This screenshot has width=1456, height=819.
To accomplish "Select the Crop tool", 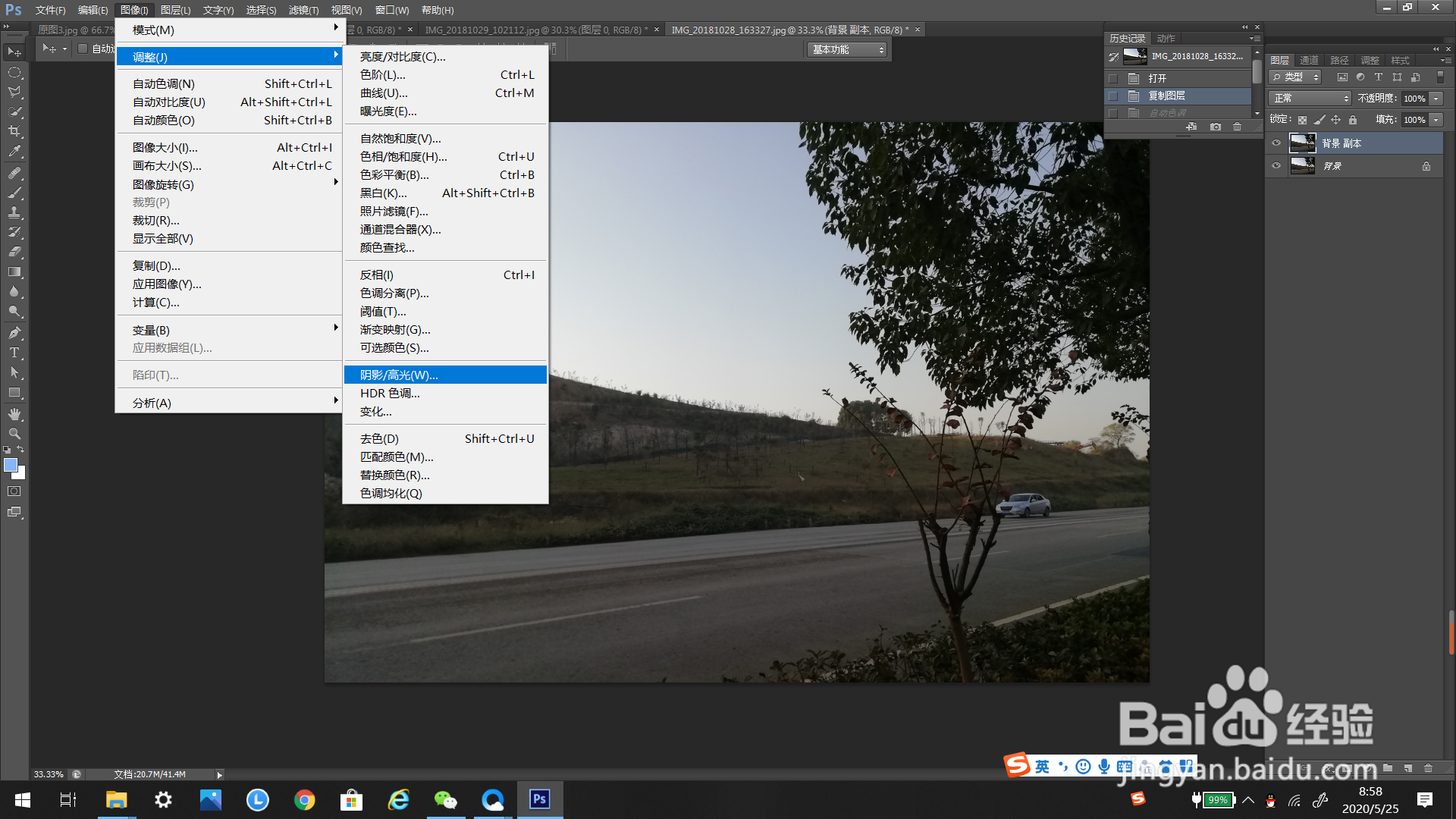I will tap(14, 131).
